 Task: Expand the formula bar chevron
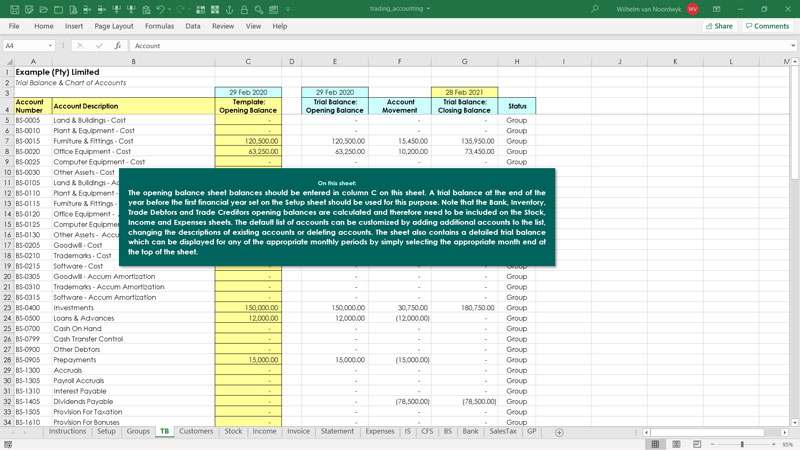tap(793, 45)
